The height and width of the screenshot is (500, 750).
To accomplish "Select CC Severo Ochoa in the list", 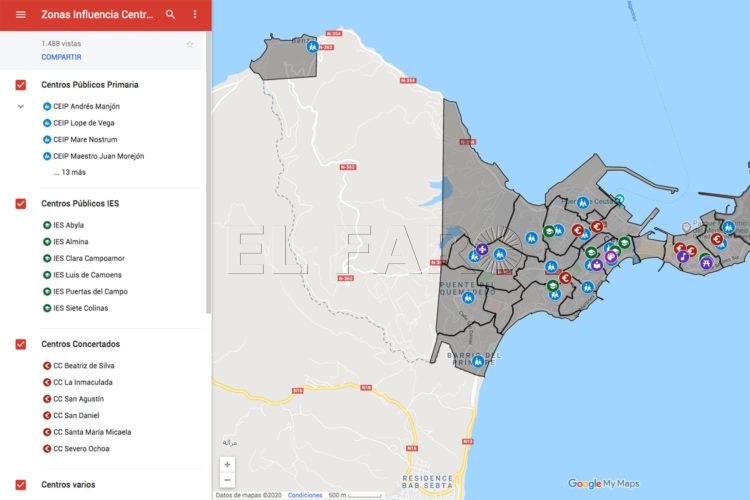I will point(80,449).
